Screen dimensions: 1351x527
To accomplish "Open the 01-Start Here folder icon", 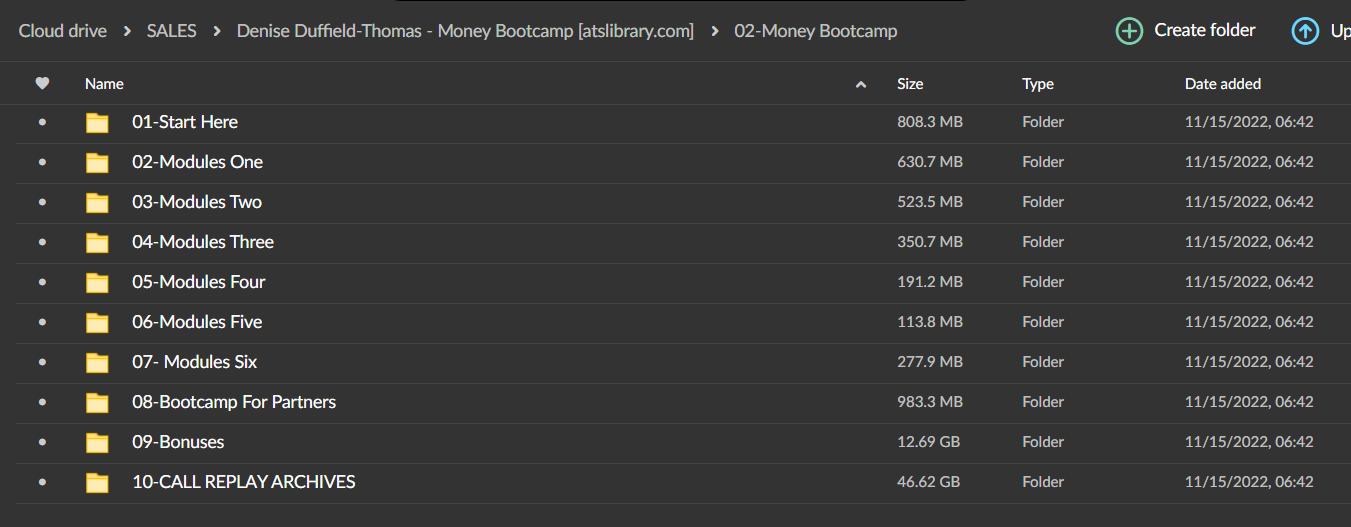I will point(97,123).
